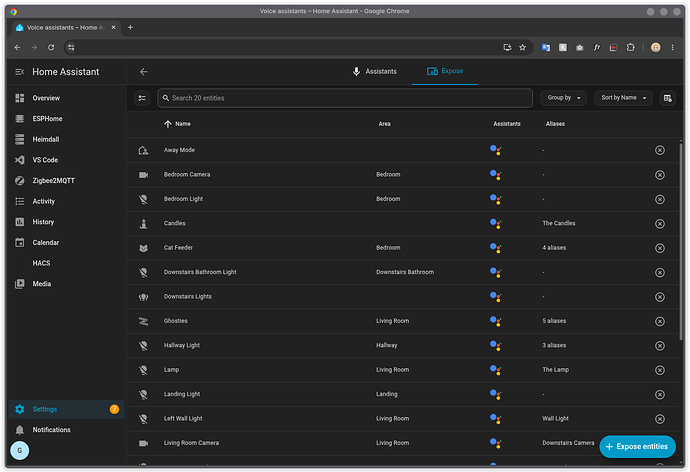Click the Expose entities button
This screenshot has width=690, height=472.
[637, 447]
